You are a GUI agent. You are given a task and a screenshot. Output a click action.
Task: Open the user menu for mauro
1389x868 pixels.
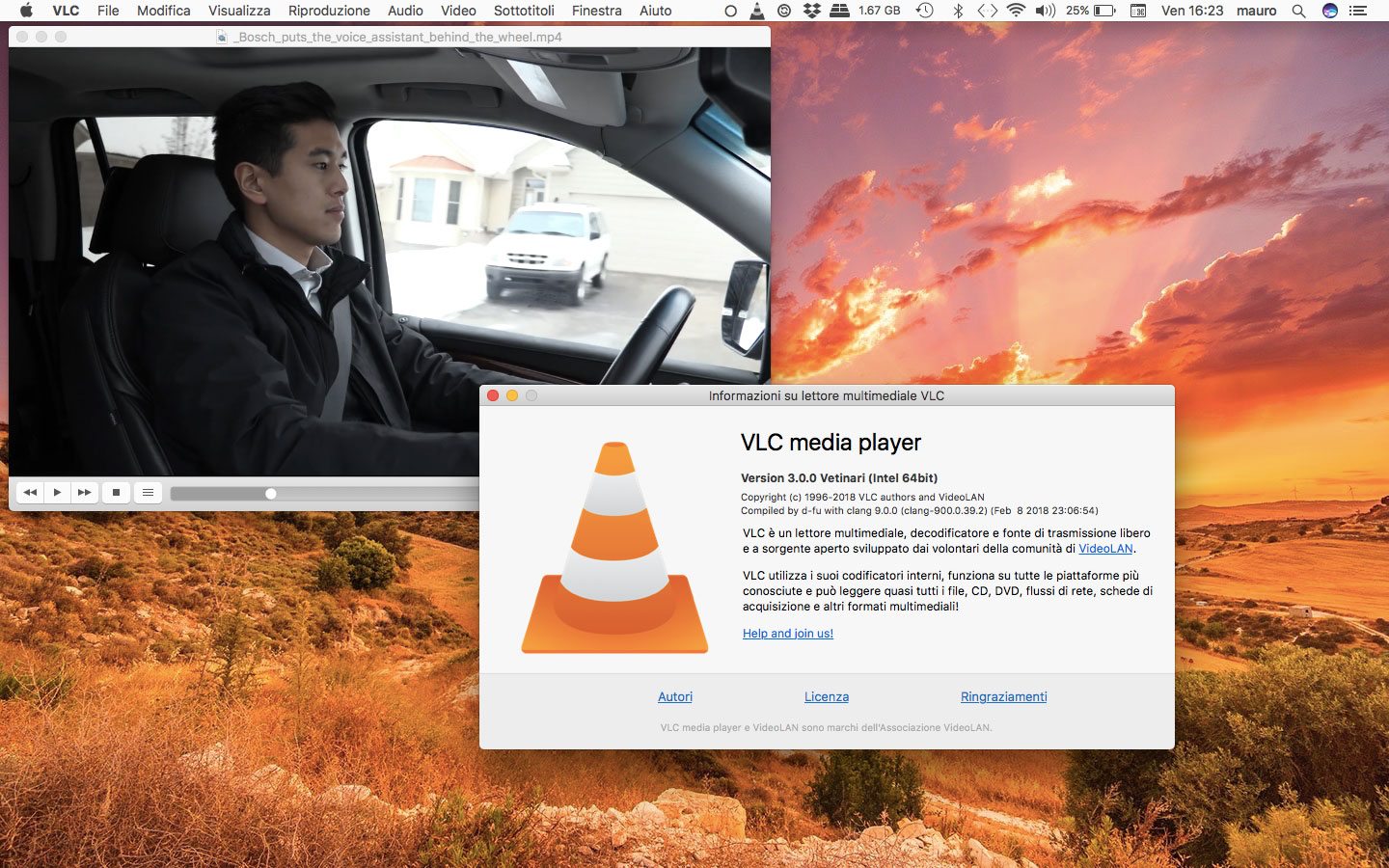click(x=1257, y=11)
